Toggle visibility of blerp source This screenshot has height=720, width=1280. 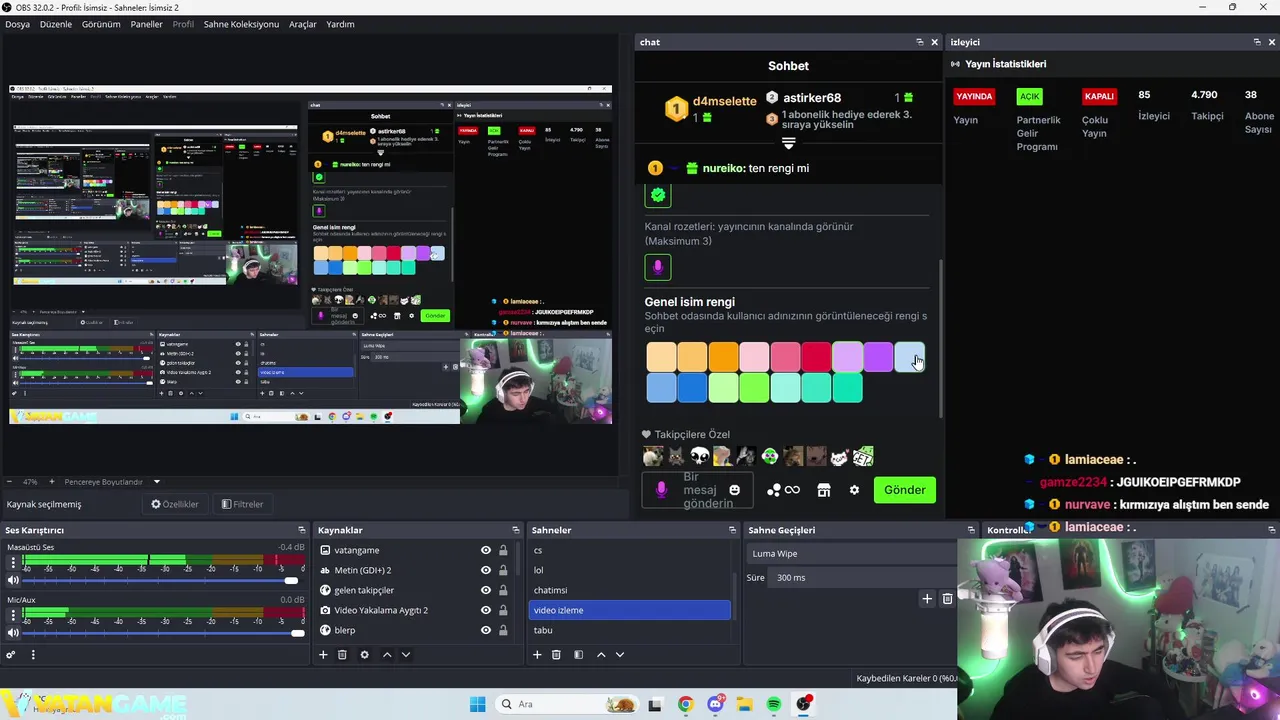486,630
